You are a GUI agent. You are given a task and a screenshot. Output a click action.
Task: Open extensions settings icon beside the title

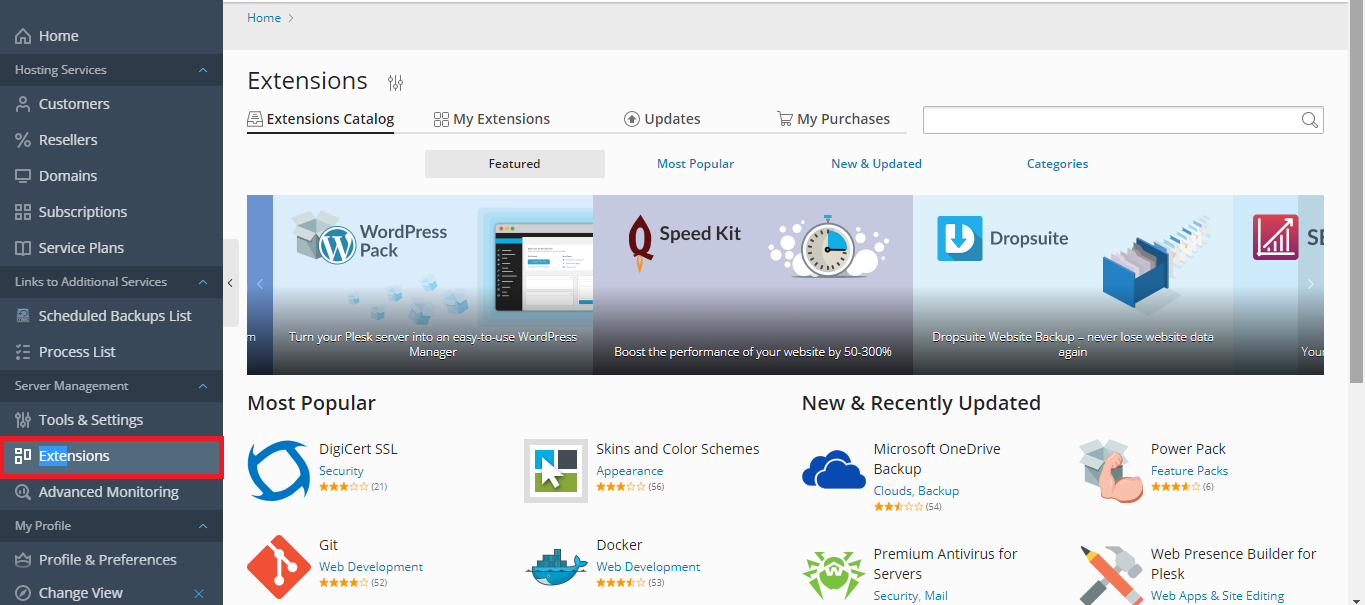tap(395, 83)
